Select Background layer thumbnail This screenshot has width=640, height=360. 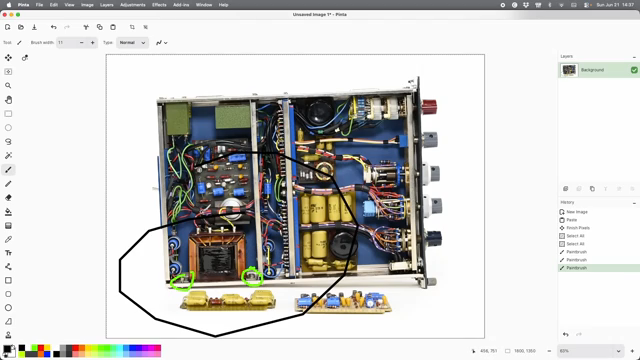[x=569, y=70]
